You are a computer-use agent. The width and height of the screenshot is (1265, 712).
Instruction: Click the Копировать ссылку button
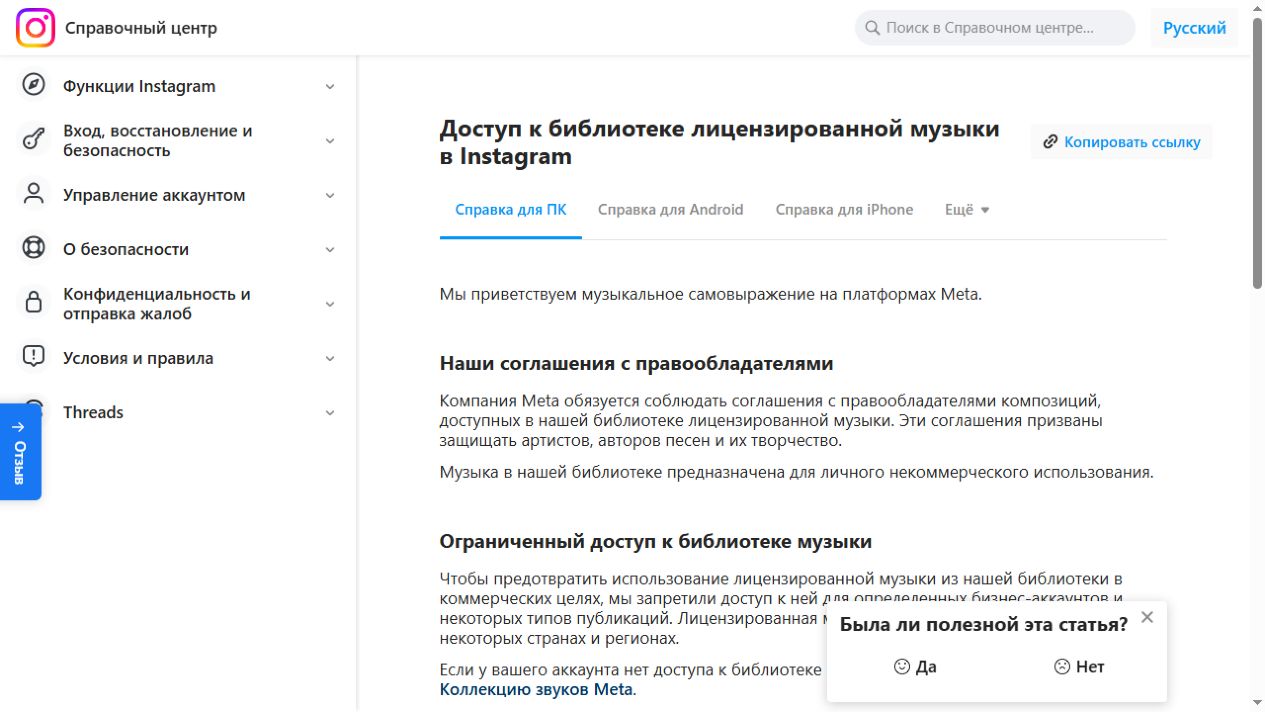(x=1121, y=142)
